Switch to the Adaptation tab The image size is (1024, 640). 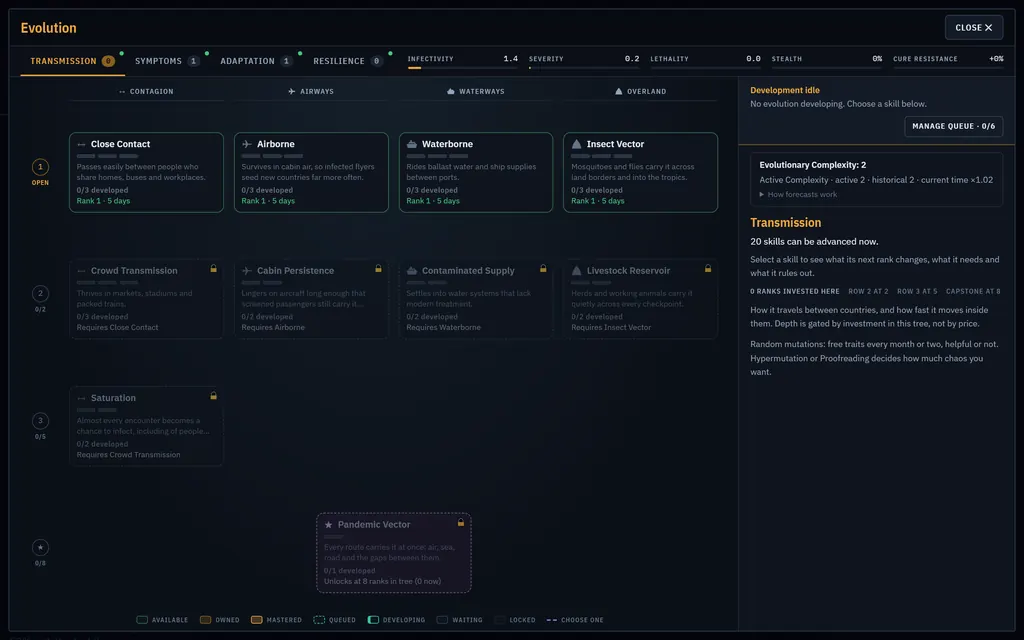tap(256, 61)
